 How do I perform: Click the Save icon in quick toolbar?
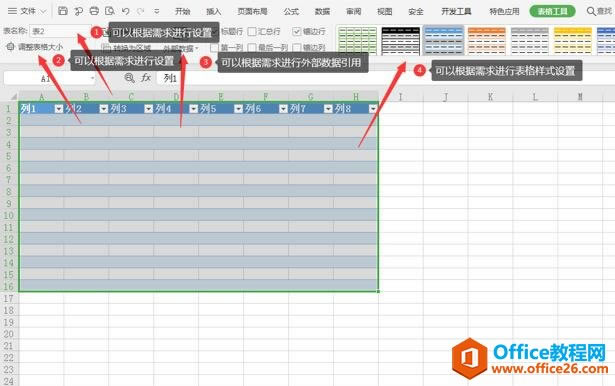pyautogui.click(x=62, y=11)
